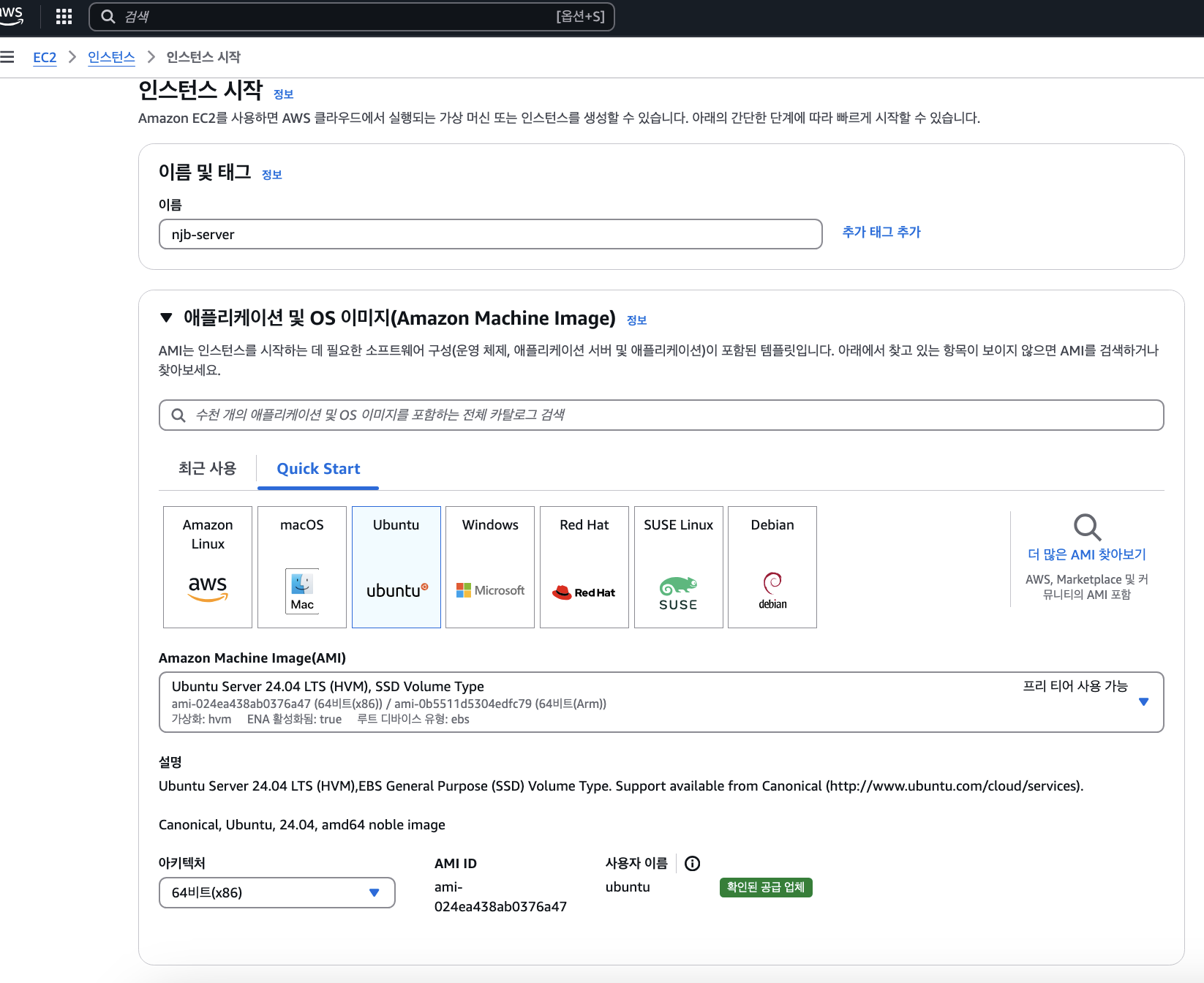Go to EC2 breadcrumb link
Image resolution: width=1204 pixels, height=983 pixels.
45,57
